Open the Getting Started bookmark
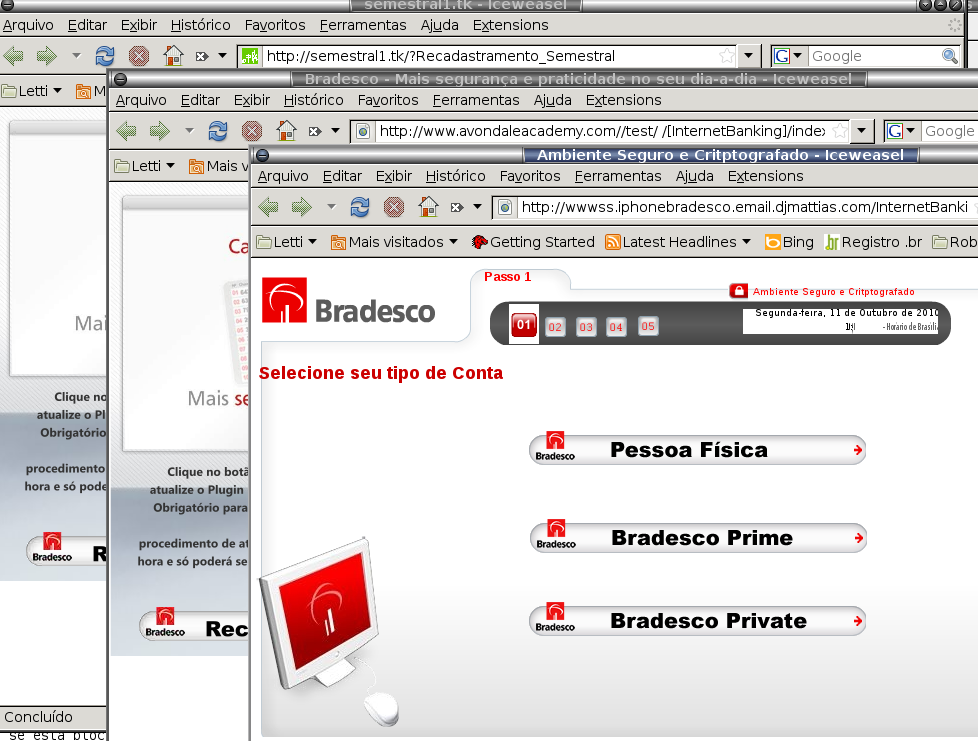Screen dimensions: 978x741 click(x=533, y=242)
